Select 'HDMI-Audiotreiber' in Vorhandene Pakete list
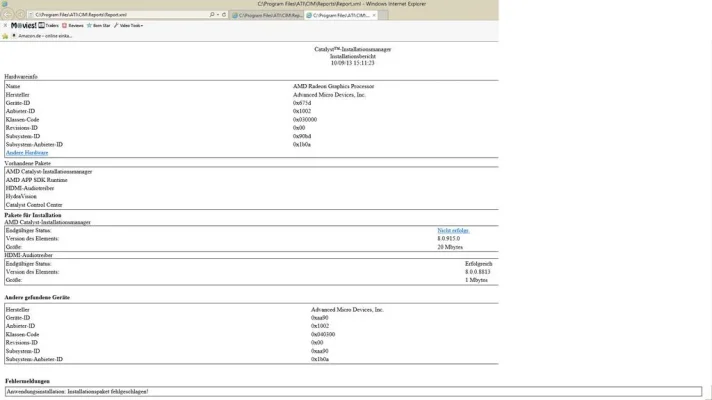The width and height of the screenshot is (712, 400). (x=30, y=188)
